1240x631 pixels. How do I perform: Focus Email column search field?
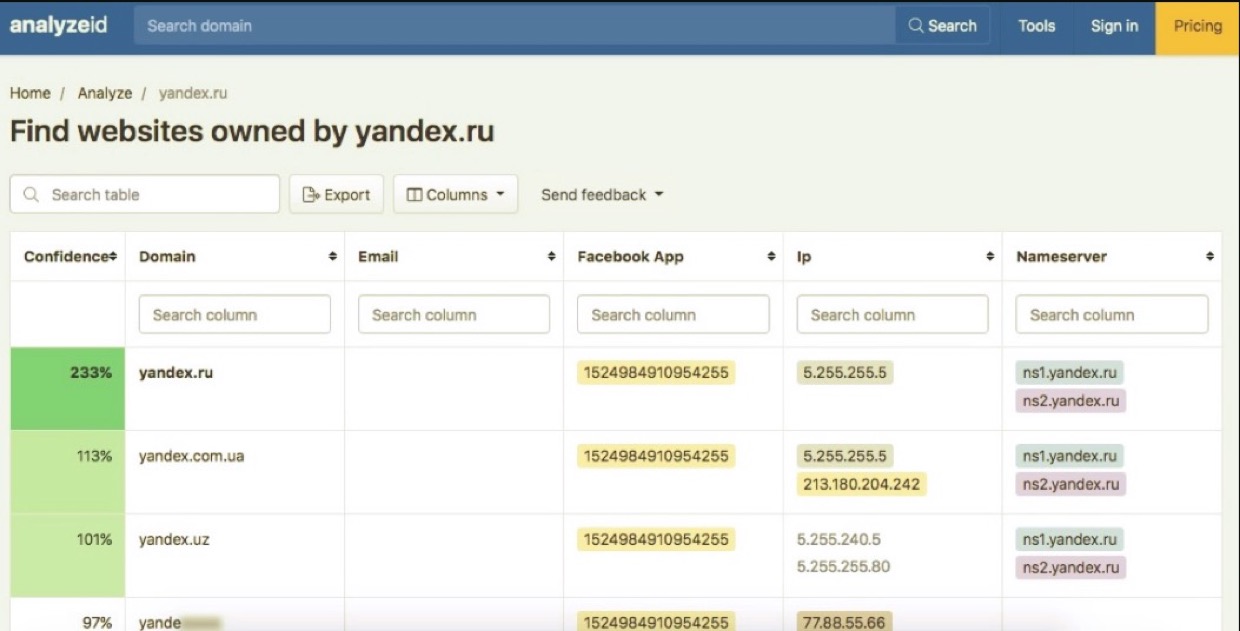click(454, 314)
